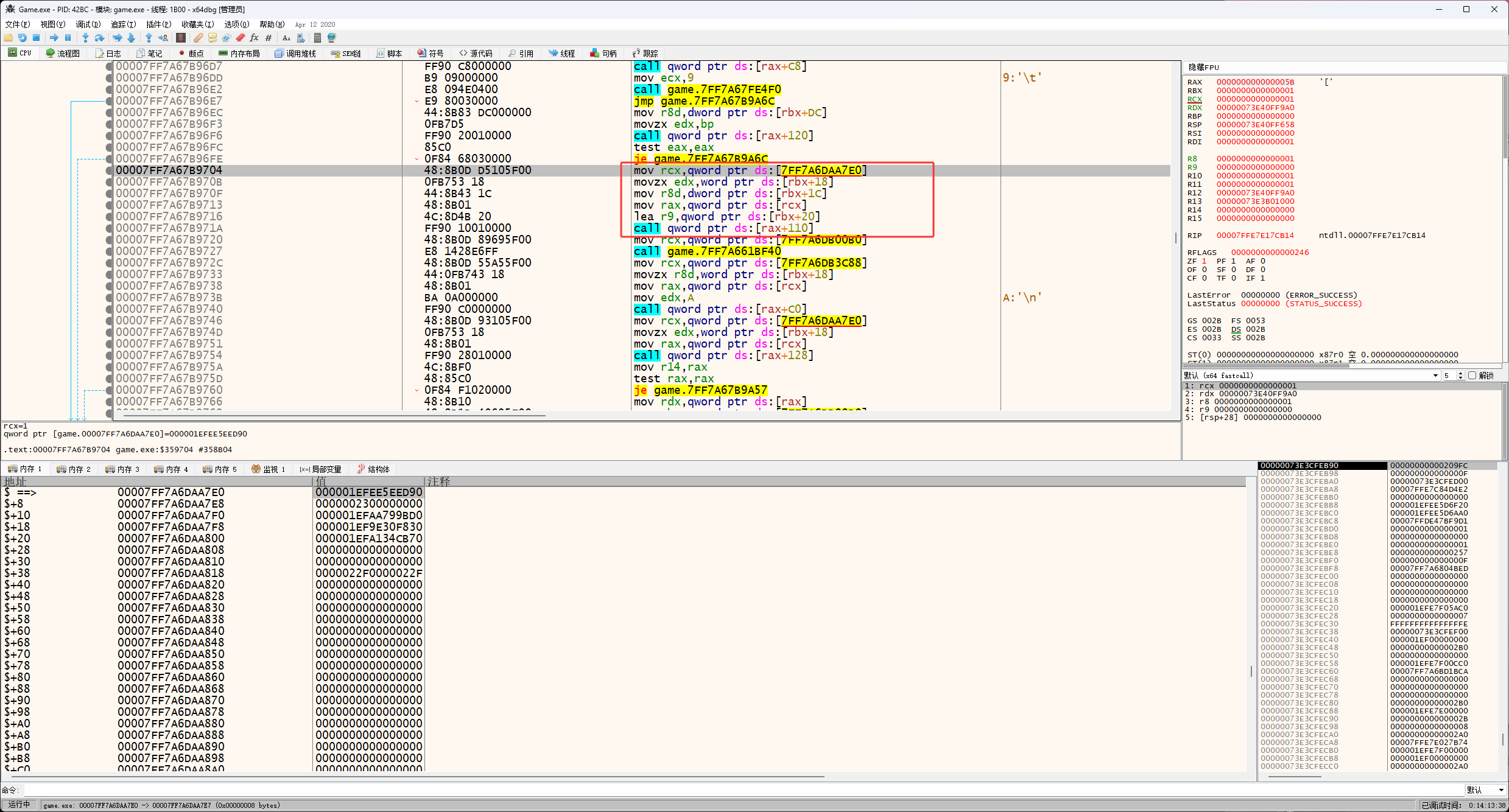The width and height of the screenshot is (1509, 812).
Task: Increase the argument count spinner
Action: point(1460,373)
